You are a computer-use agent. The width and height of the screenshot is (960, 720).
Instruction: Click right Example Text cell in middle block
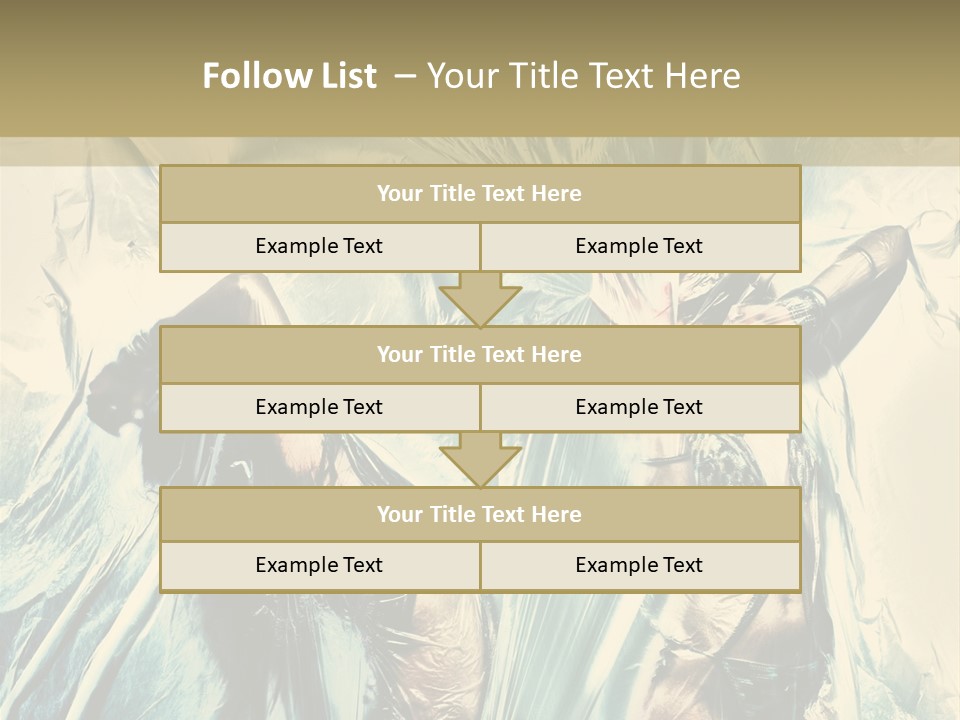(x=639, y=408)
